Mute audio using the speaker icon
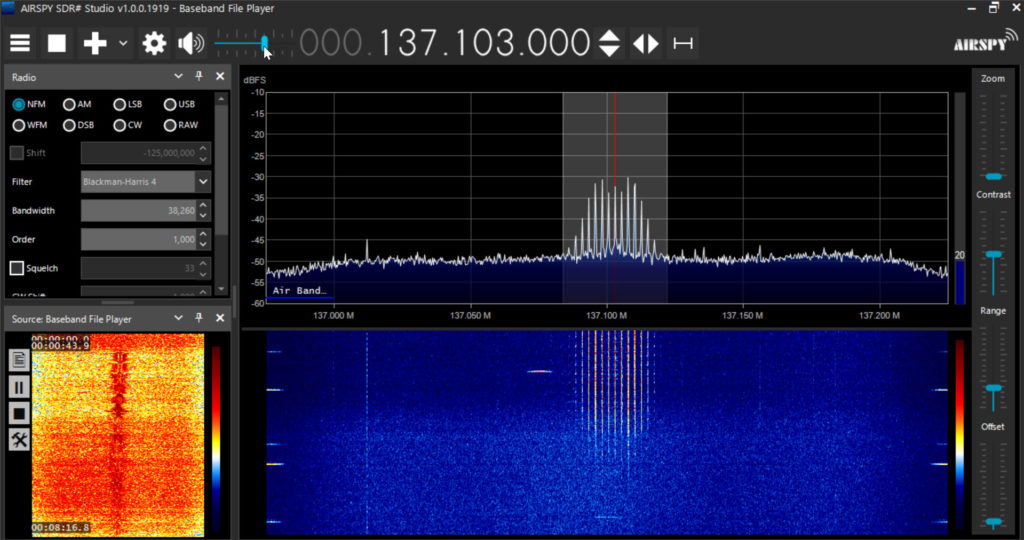The image size is (1024, 540). click(x=189, y=43)
